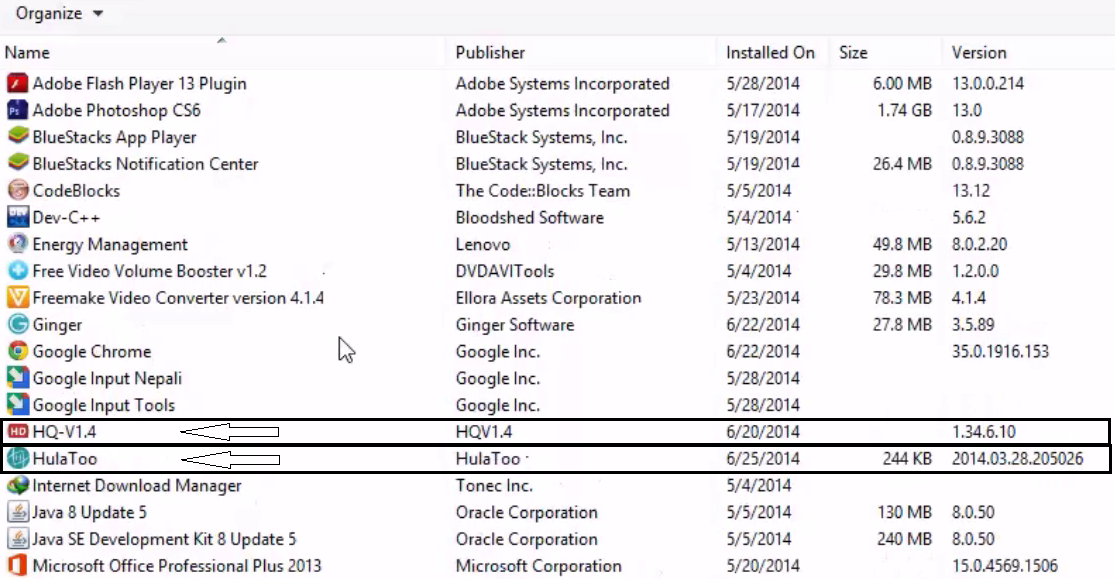Sort by Installed On column header
1115x579 pixels.
770,52
